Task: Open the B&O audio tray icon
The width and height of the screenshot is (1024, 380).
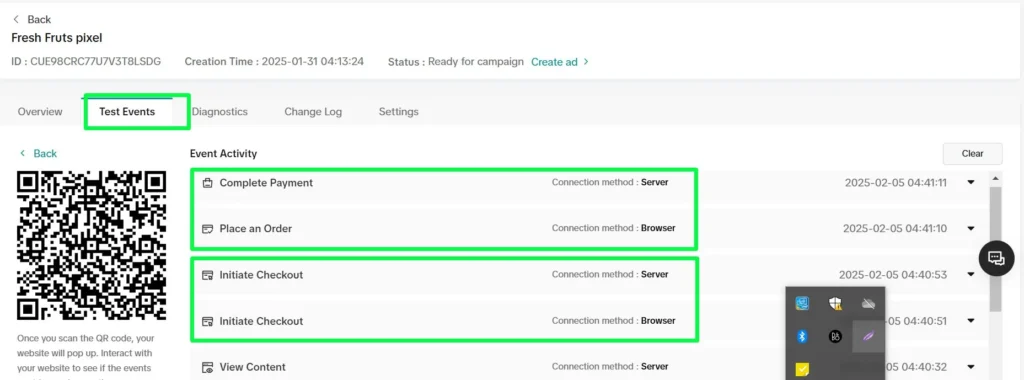Action: [x=835, y=336]
